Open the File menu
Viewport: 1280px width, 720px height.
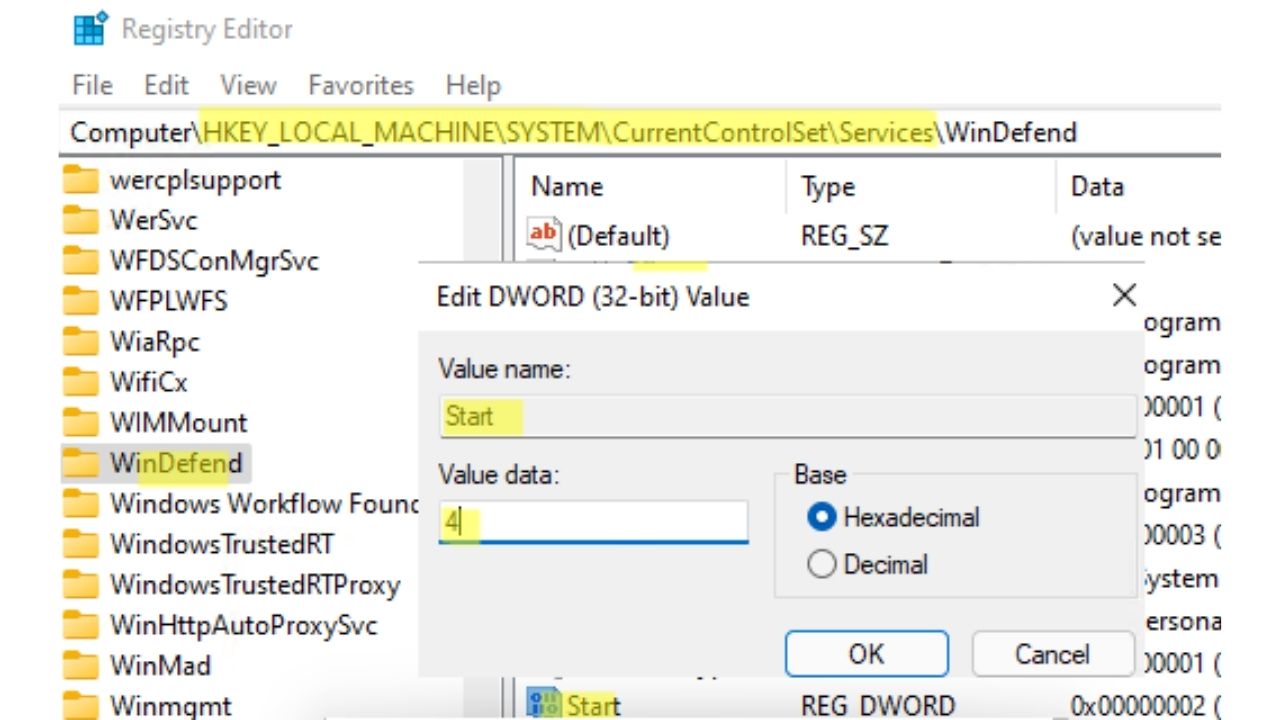pyautogui.click(x=92, y=85)
